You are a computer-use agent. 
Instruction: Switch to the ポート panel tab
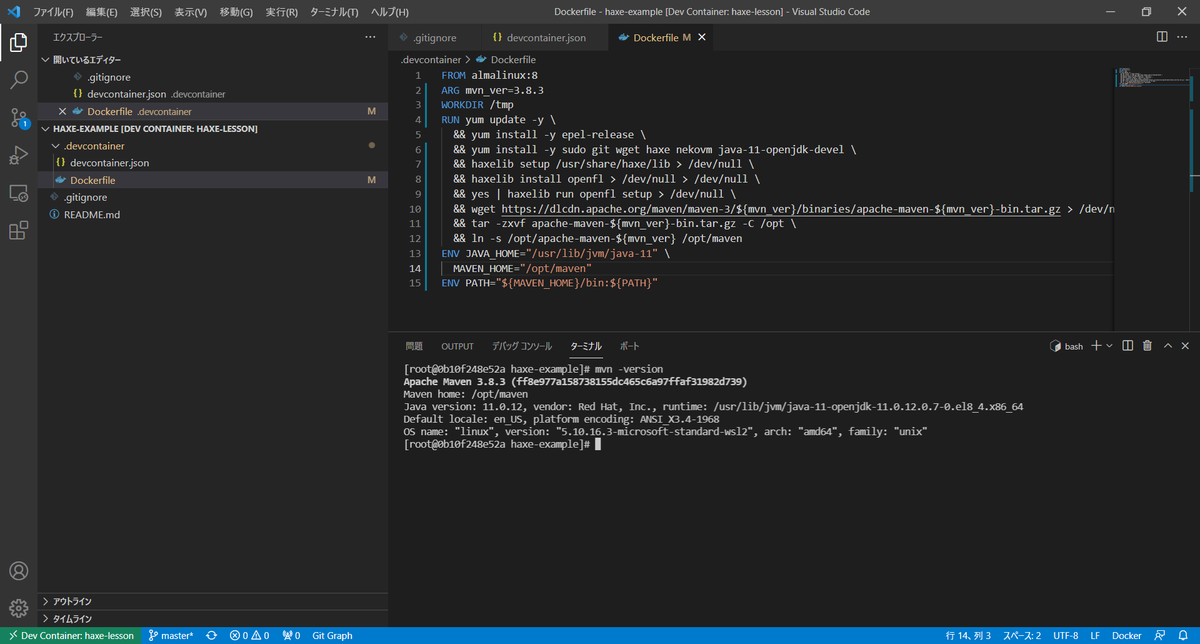coord(630,346)
